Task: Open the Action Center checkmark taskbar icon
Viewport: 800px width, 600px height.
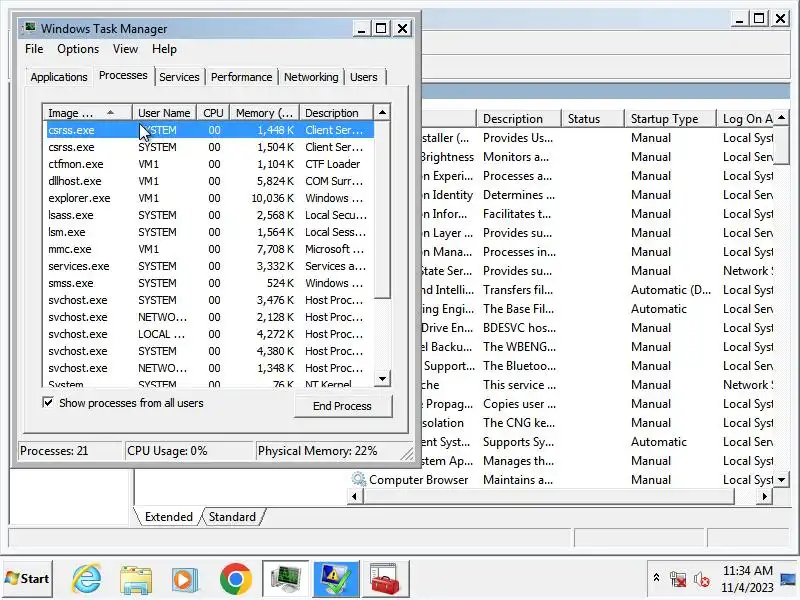Action: [x=336, y=579]
